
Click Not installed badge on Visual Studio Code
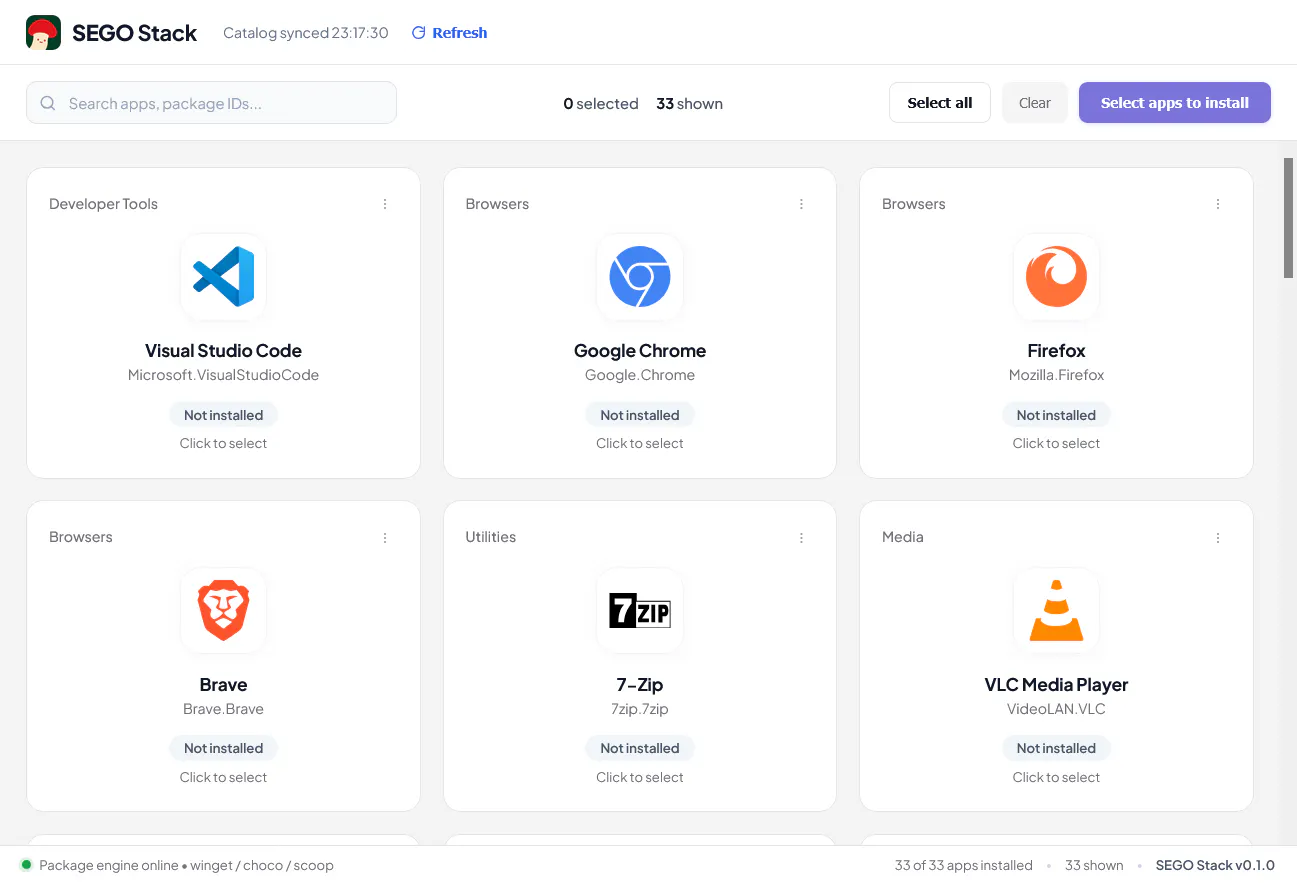coord(223,415)
